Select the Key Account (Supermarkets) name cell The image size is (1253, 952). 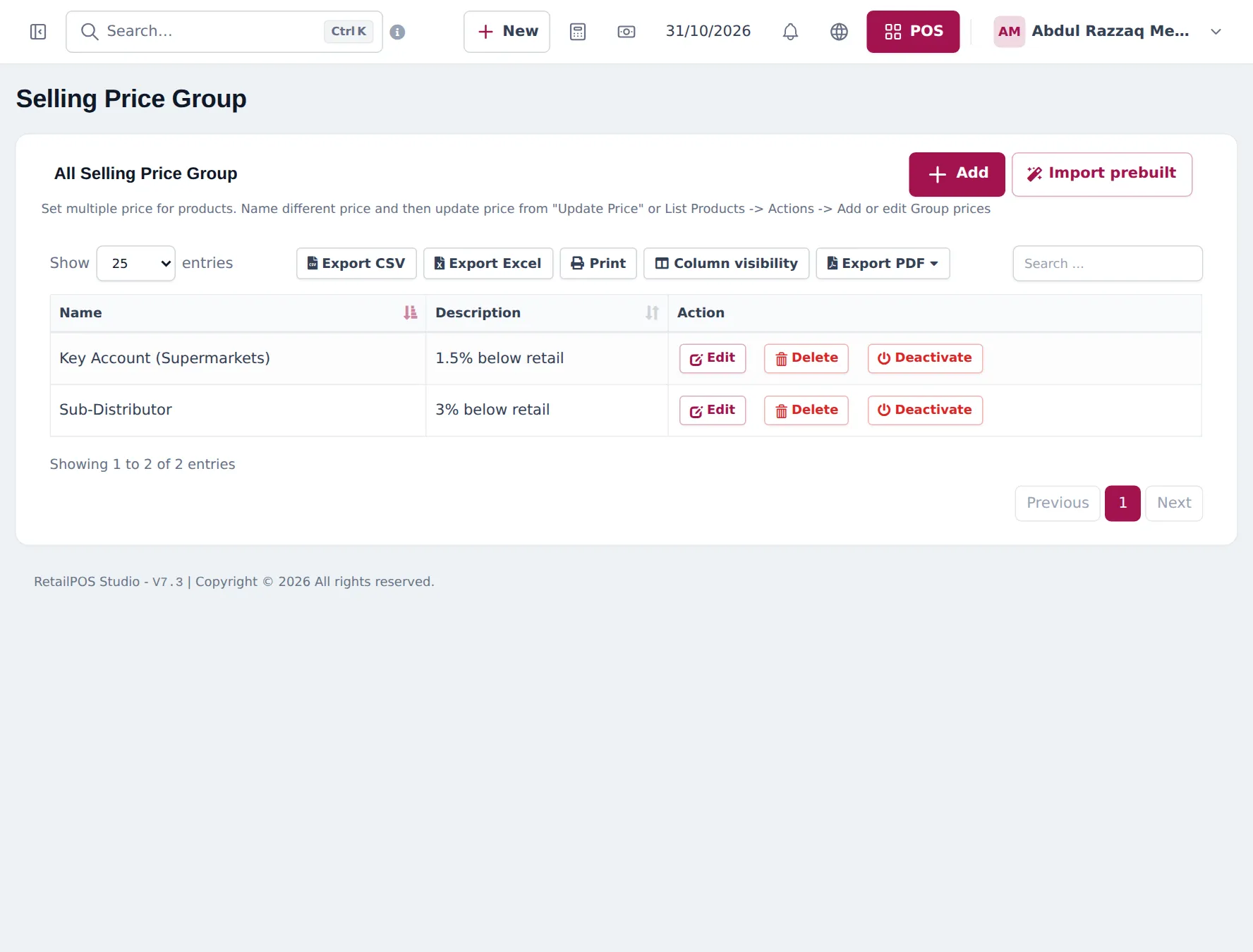(238, 358)
